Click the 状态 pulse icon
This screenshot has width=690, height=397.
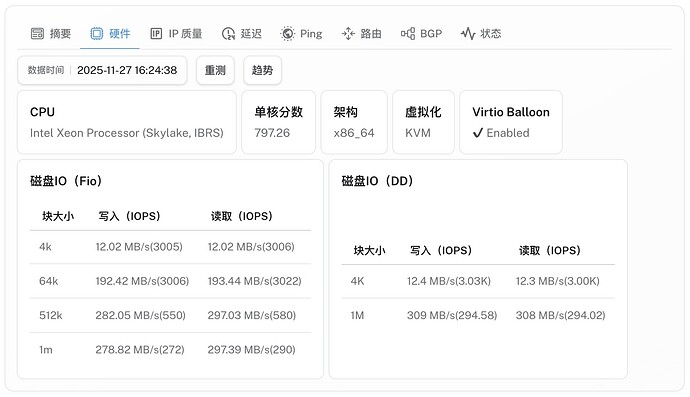468,33
